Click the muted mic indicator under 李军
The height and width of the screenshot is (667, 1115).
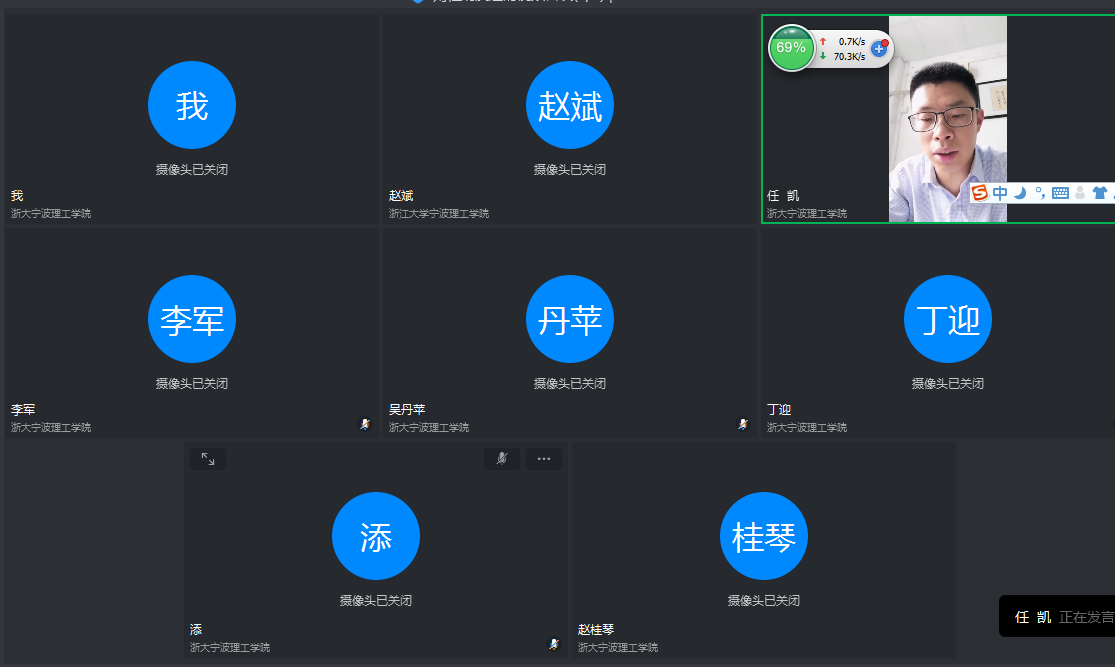pos(365,424)
